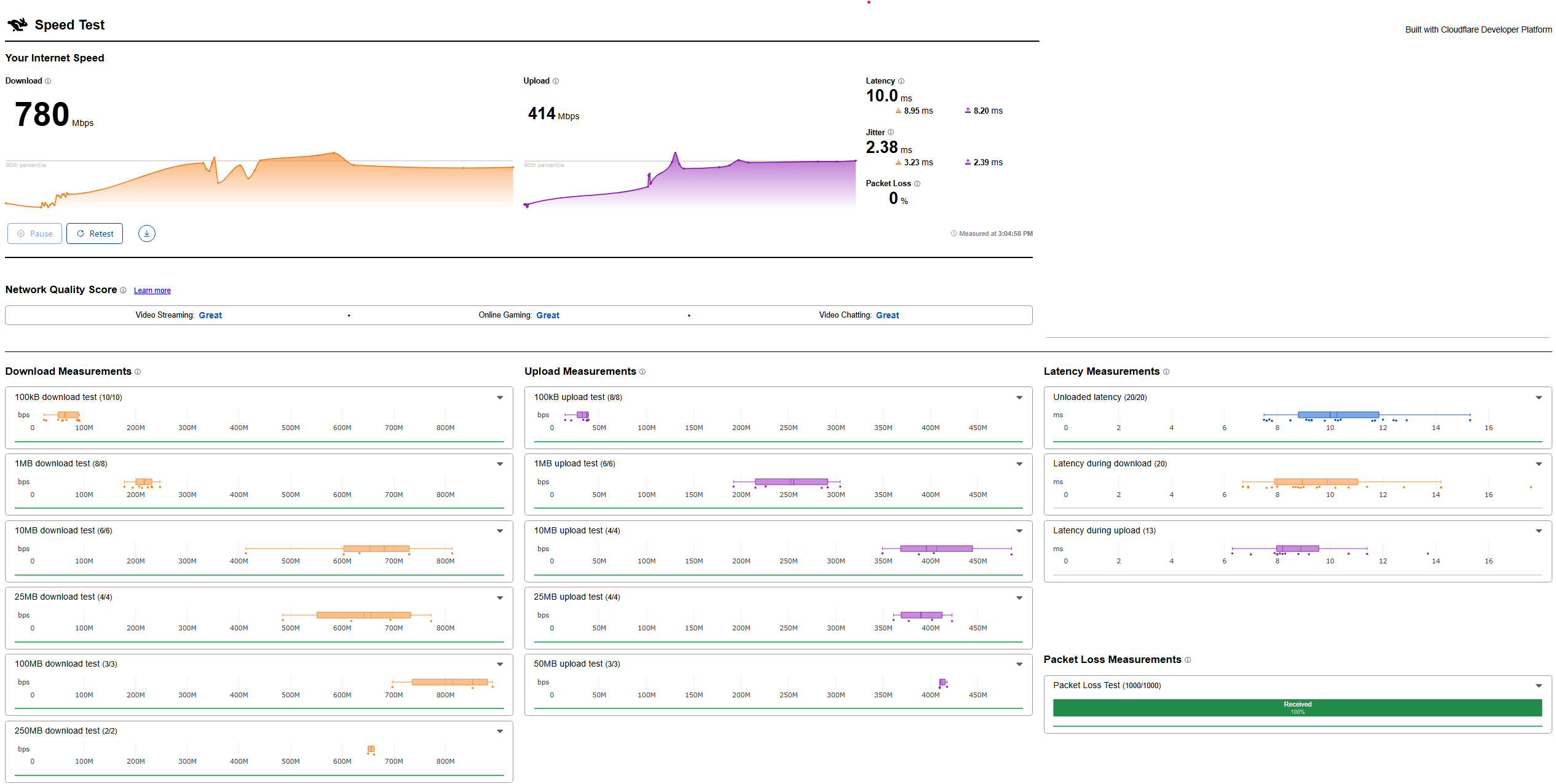Click the 414 Mbps upload value

553,114
